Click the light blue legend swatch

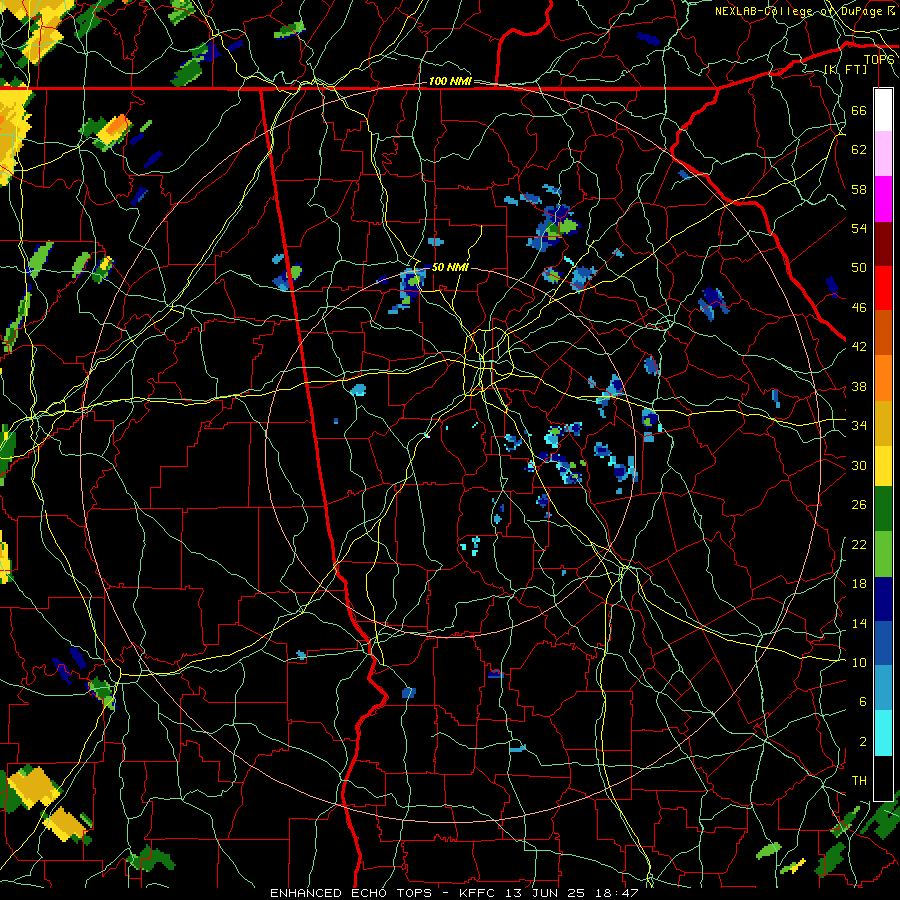click(883, 688)
